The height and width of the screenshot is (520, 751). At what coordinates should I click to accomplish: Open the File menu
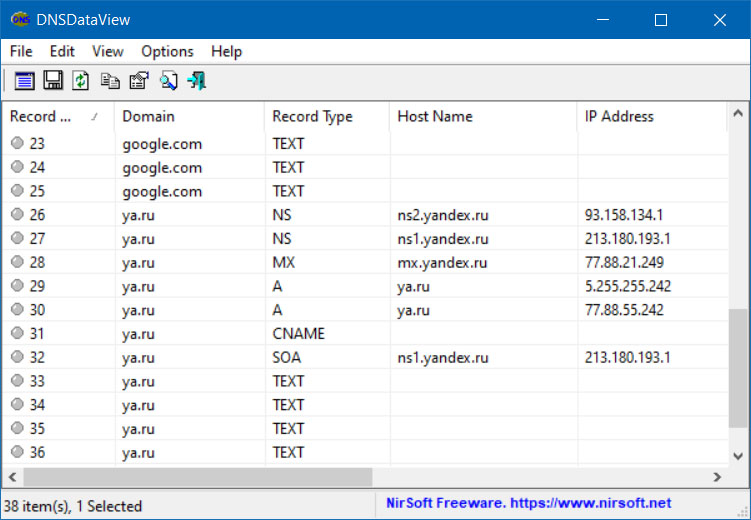click(21, 51)
